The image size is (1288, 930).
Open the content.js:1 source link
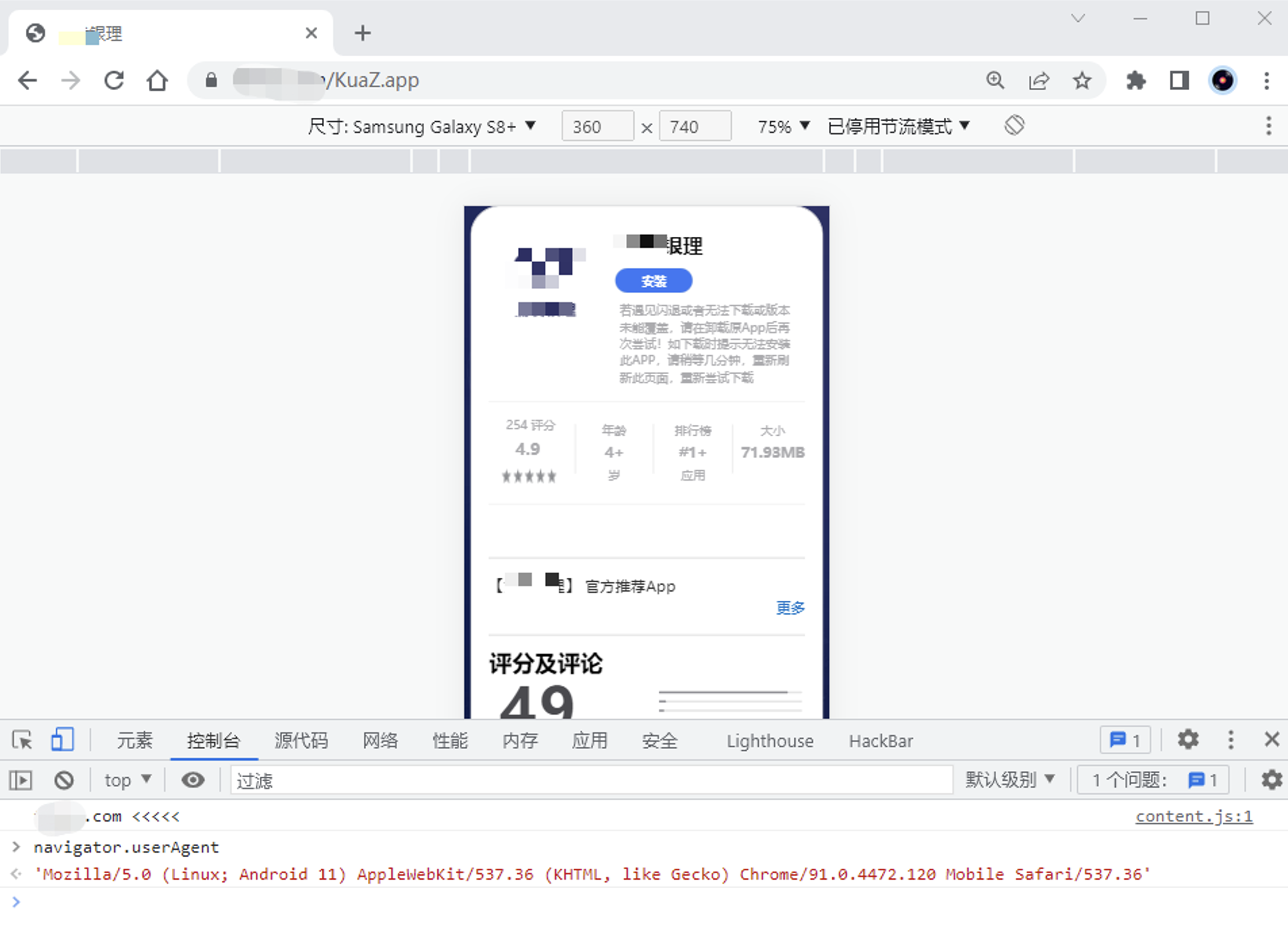point(1194,816)
